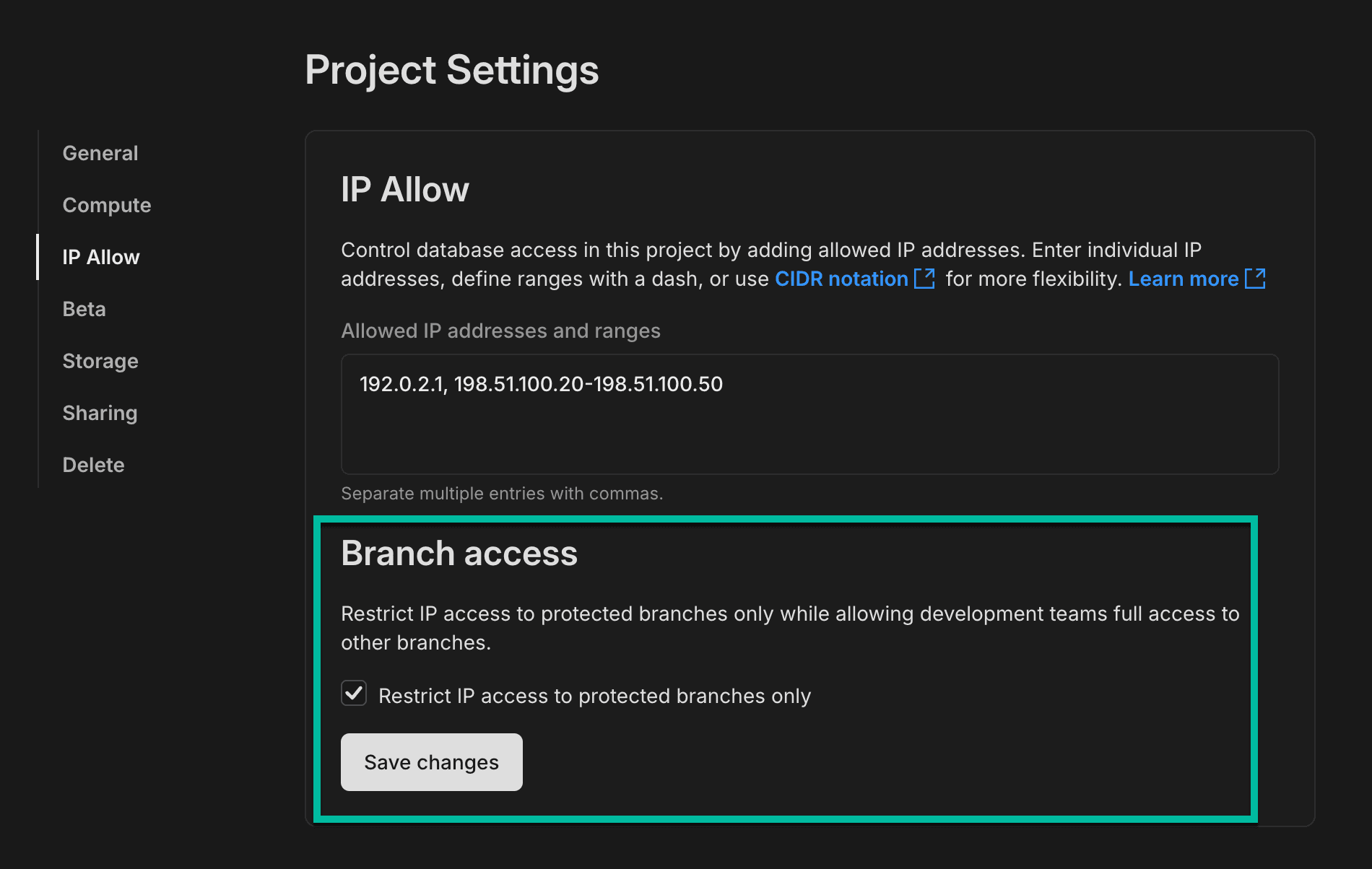This screenshot has height=869, width=1372.
Task: Select the General settings section
Action: pyautogui.click(x=100, y=152)
